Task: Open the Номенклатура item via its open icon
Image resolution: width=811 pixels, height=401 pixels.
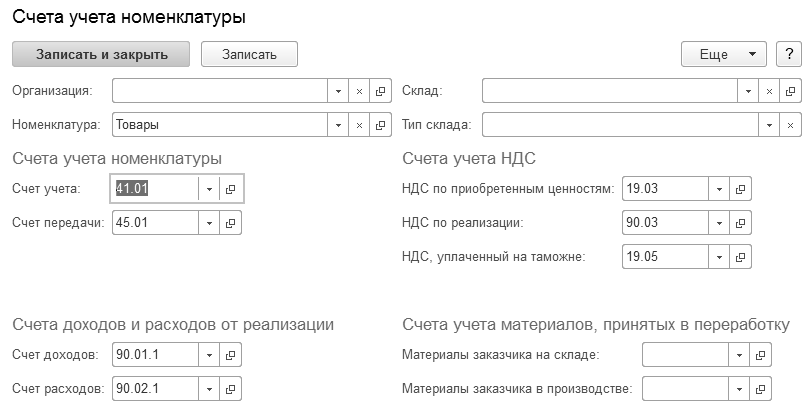Action: click(x=380, y=126)
